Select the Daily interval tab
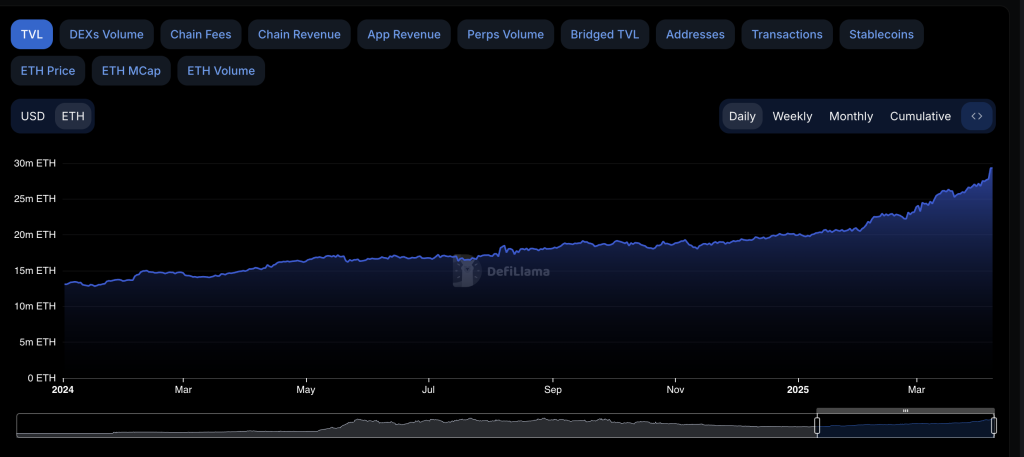 742,116
